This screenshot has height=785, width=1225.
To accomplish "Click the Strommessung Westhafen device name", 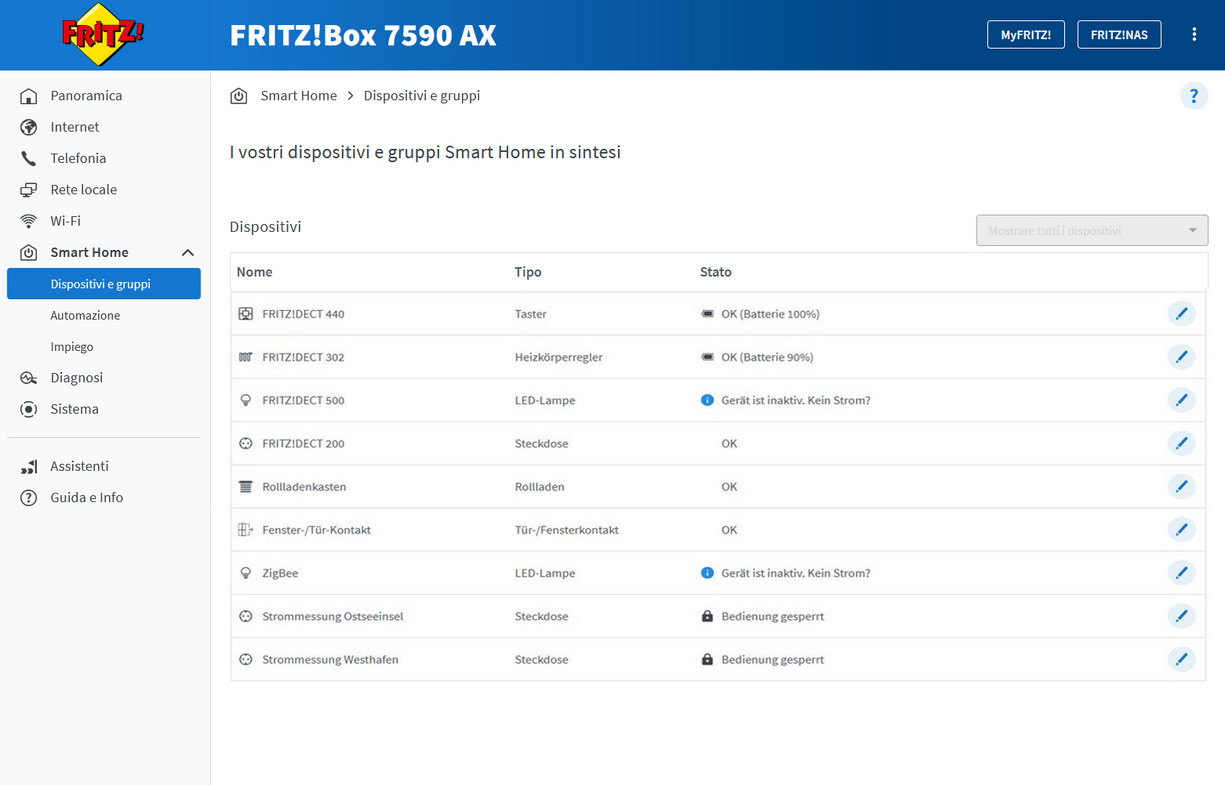I will 330,660.
